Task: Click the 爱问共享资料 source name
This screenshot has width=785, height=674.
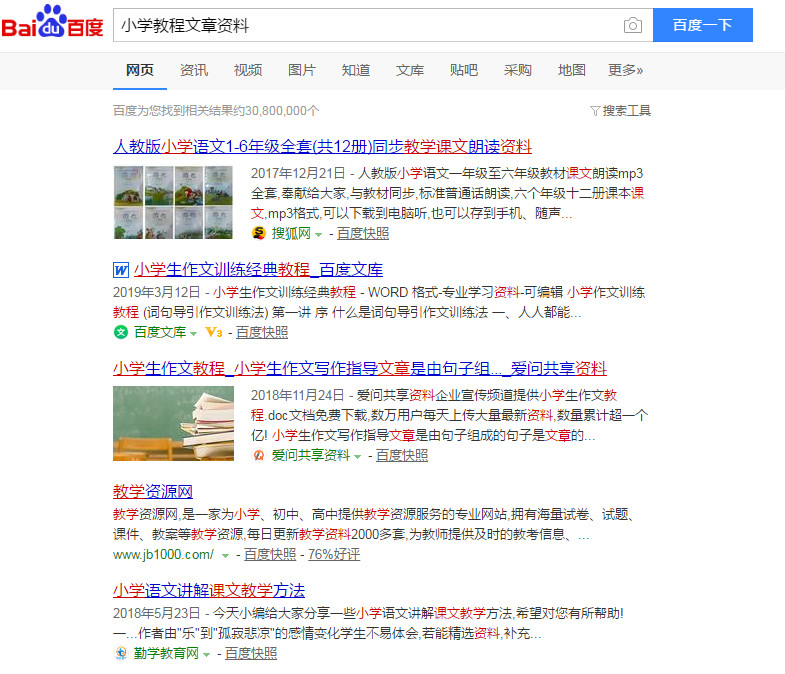Action: pos(311,456)
